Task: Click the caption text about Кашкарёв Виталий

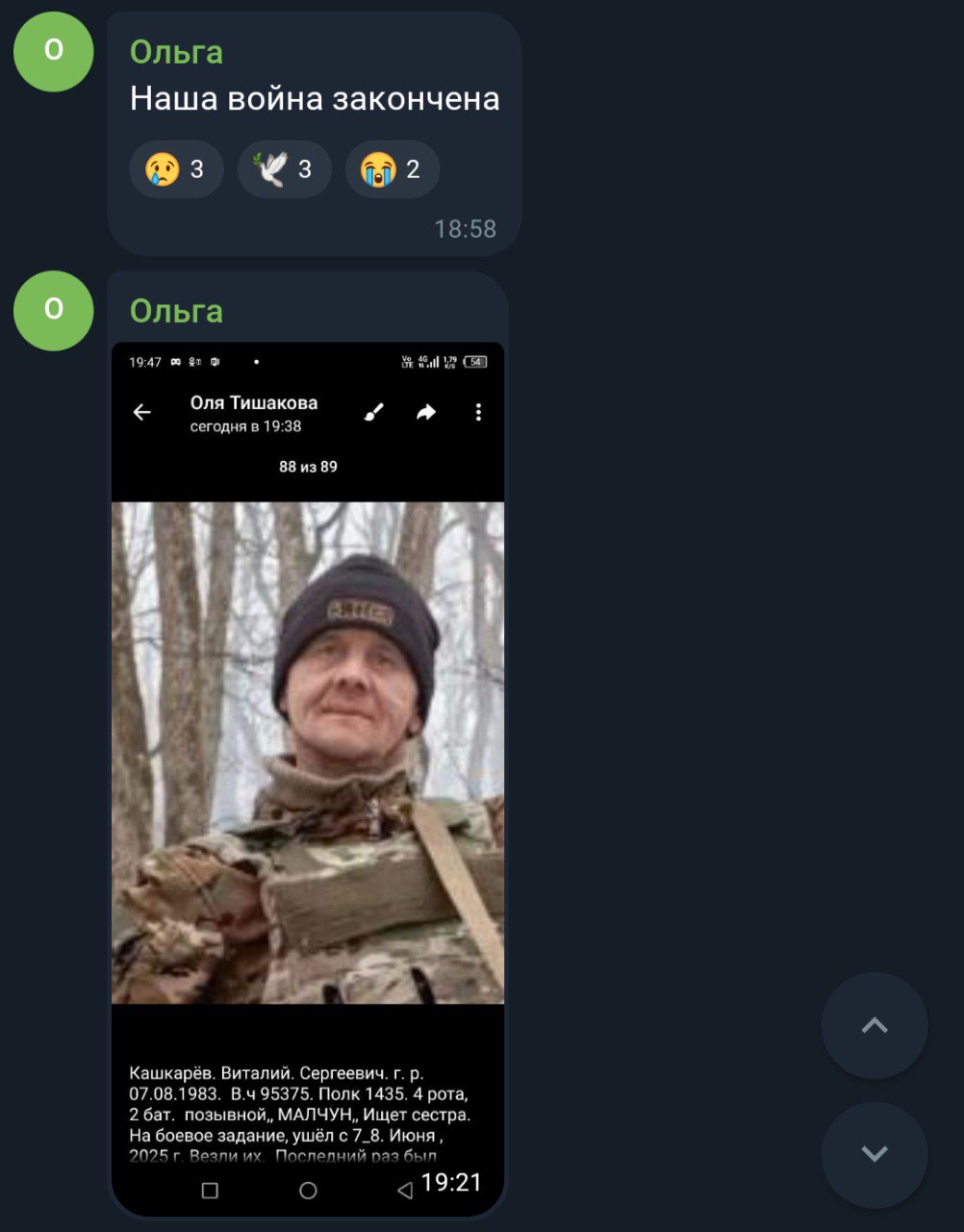Action: 300,1115
